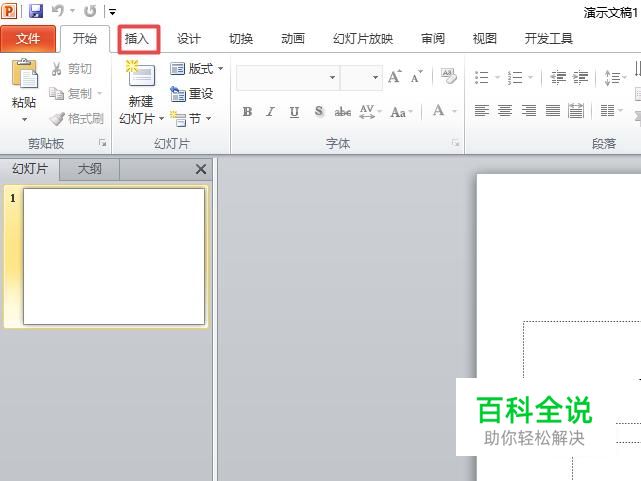641x481 pixels.
Task: Expand the font color dropdown arrow
Action: (454, 111)
